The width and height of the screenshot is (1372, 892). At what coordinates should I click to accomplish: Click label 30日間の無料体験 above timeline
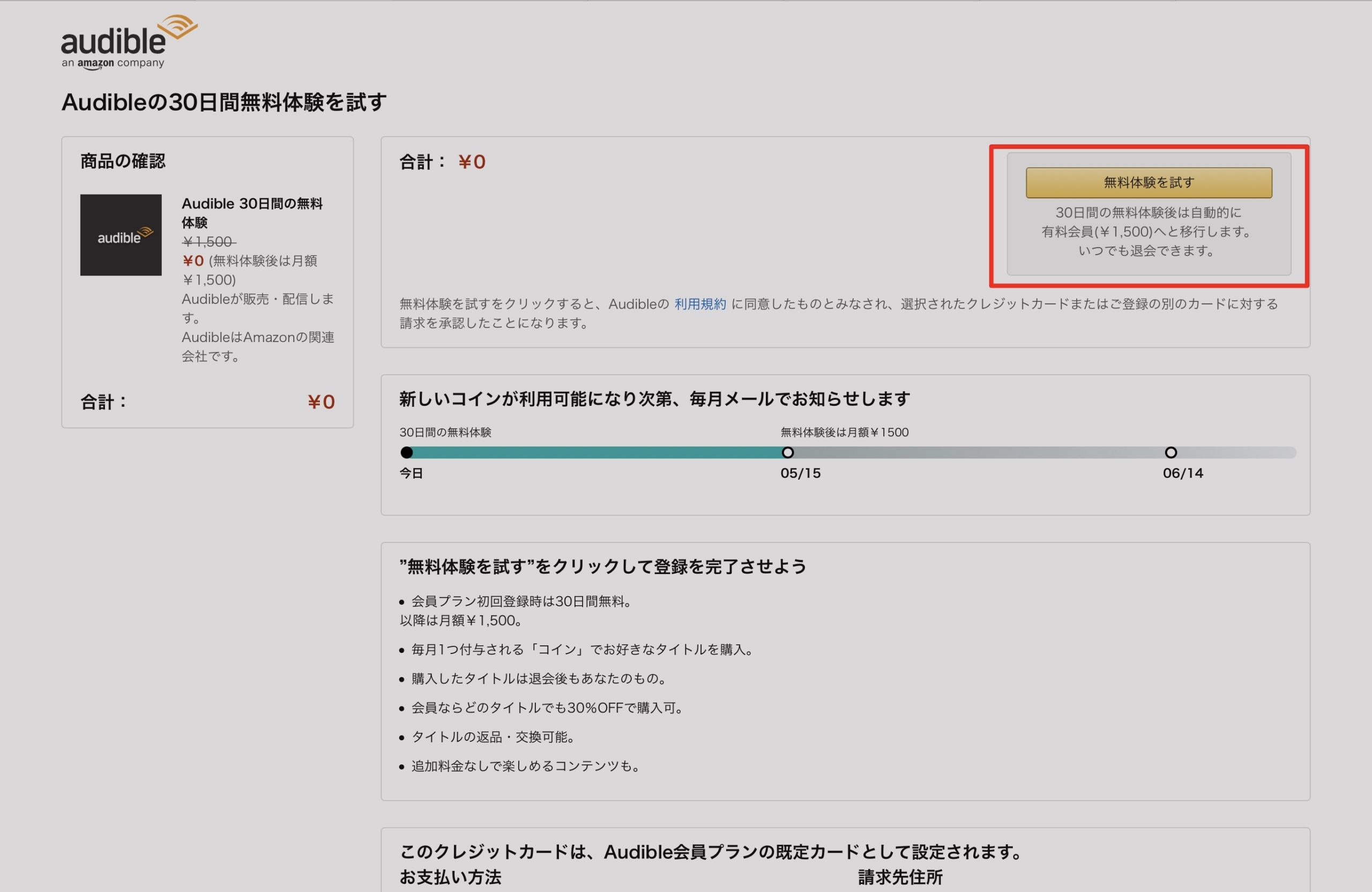[x=445, y=432]
